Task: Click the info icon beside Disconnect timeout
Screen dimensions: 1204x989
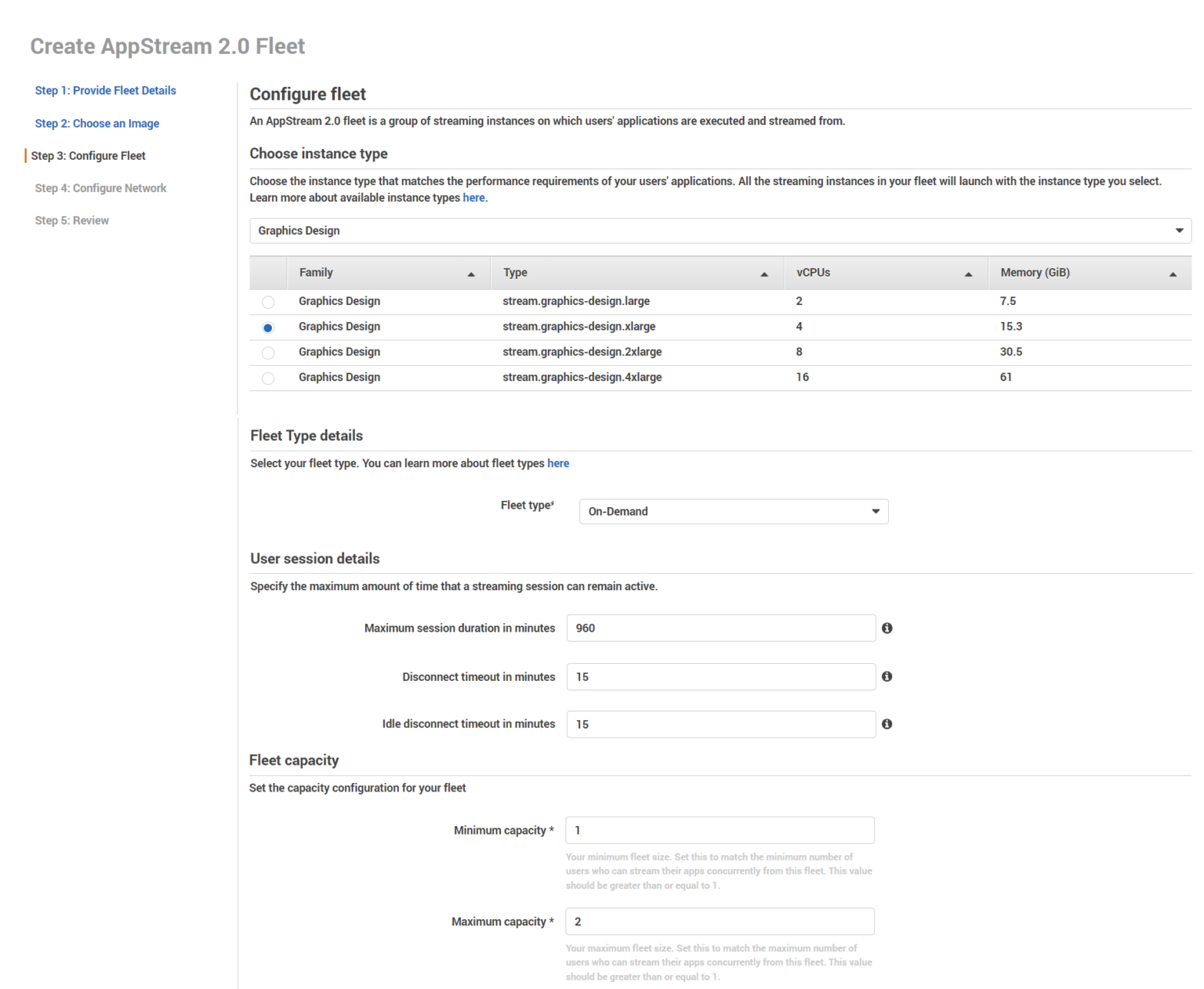Action: pyautogui.click(x=887, y=676)
